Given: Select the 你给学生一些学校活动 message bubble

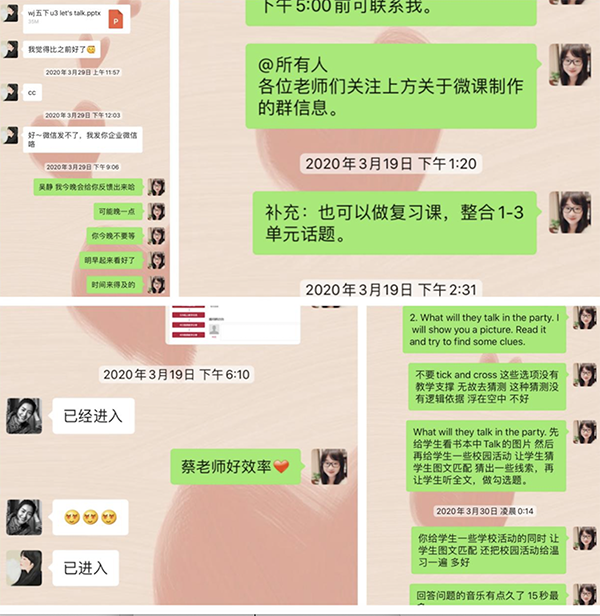Looking at the screenshot, I should coord(489,550).
